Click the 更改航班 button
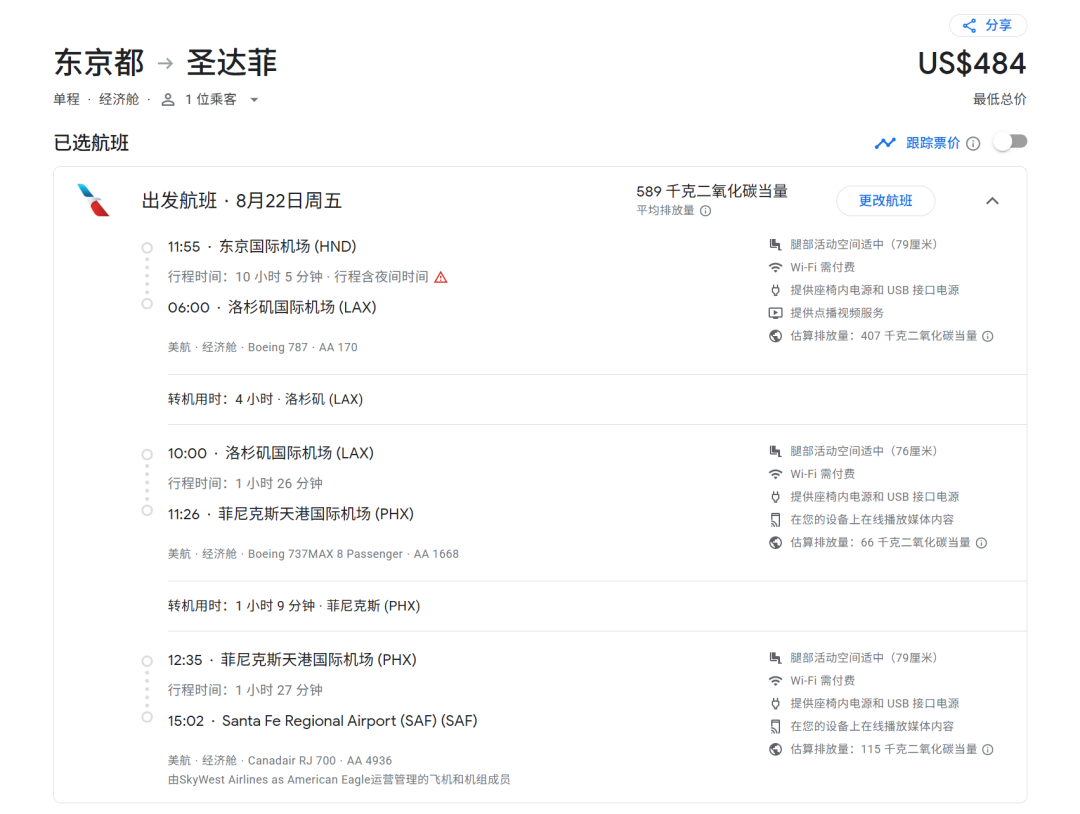1080x814 pixels. coord(885,201)
